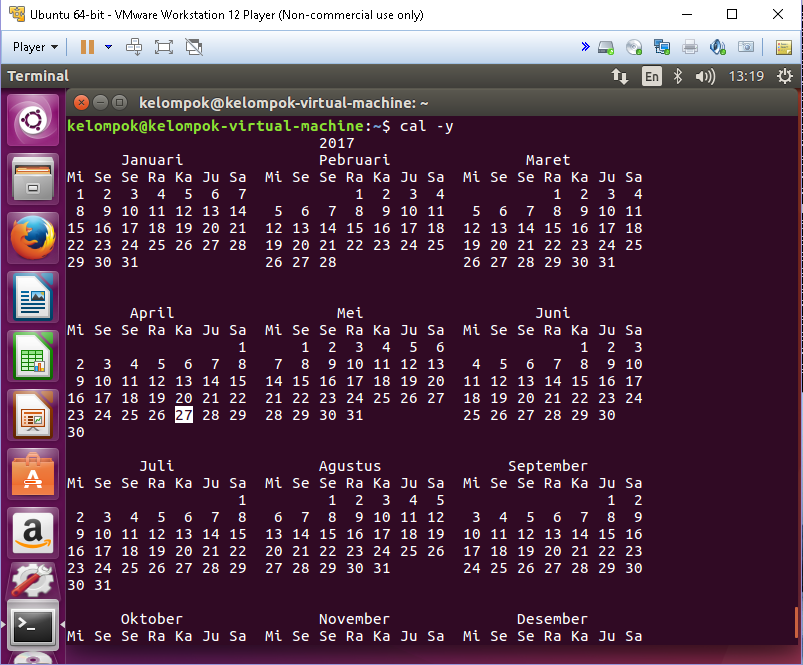
Task: Pause the virtual machine
Action: coord(88,47)
